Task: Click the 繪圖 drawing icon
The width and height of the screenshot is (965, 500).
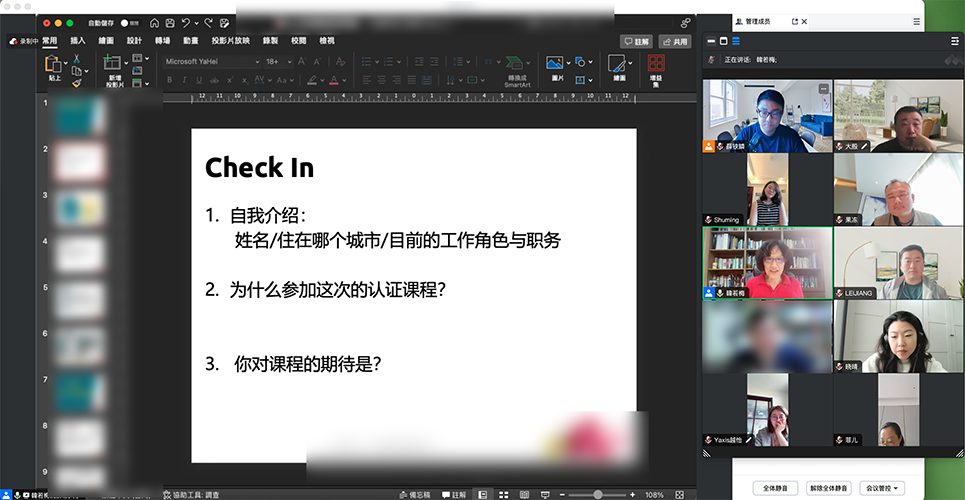Action: [x=619, y=67]
